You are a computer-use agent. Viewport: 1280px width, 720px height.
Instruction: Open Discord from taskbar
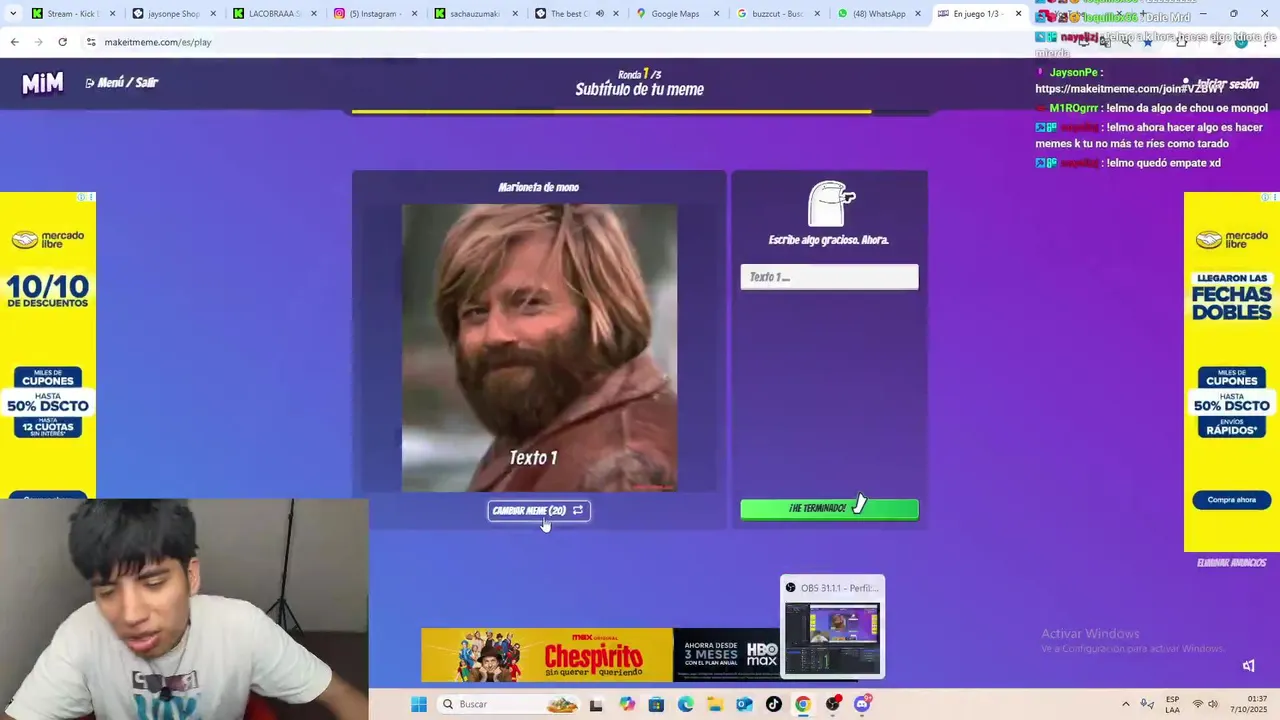pyautogui.click(x=862, y=704)
